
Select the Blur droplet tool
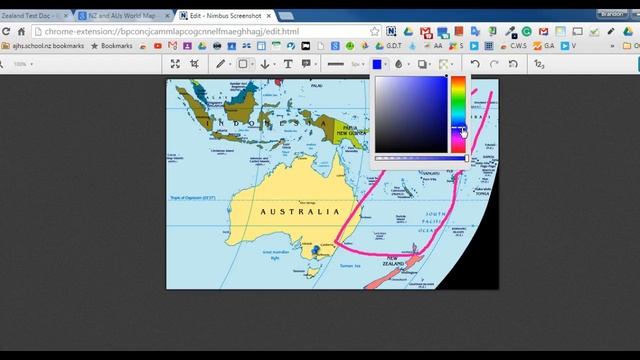399,64
